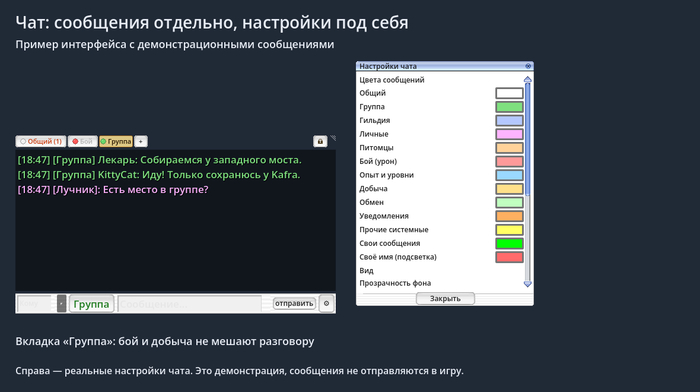Open the Гильдия blue color swatch
This screenshot has width=700, height=392.
pos(509,121)
